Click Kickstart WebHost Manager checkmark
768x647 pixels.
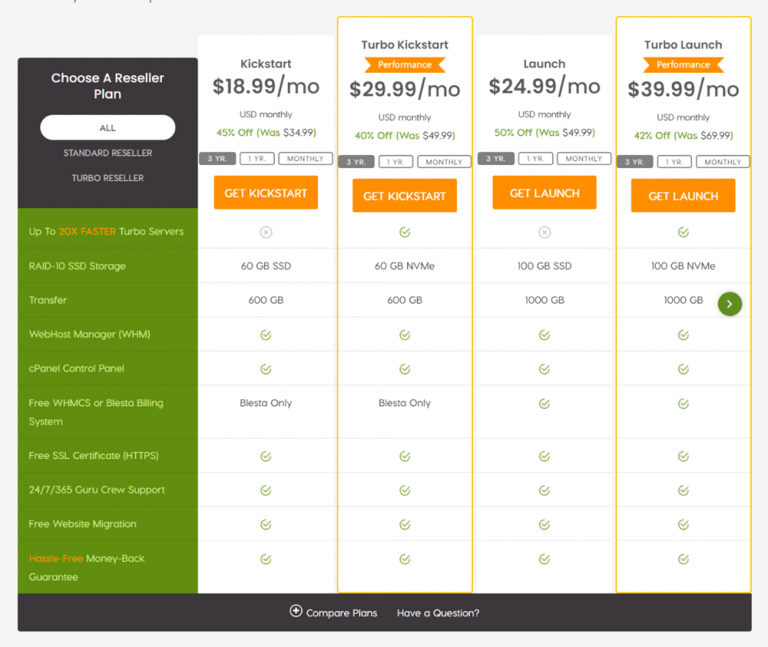(x=266, y=335)
